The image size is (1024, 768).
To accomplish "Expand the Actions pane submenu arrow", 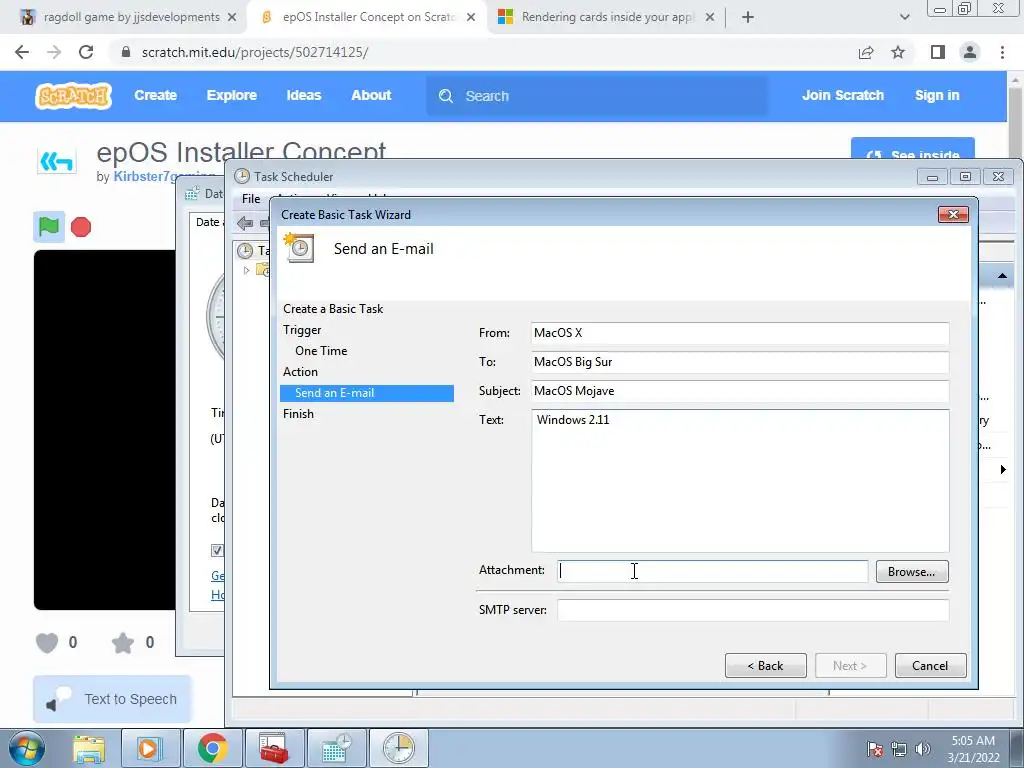I will [x=1004, y=470].
